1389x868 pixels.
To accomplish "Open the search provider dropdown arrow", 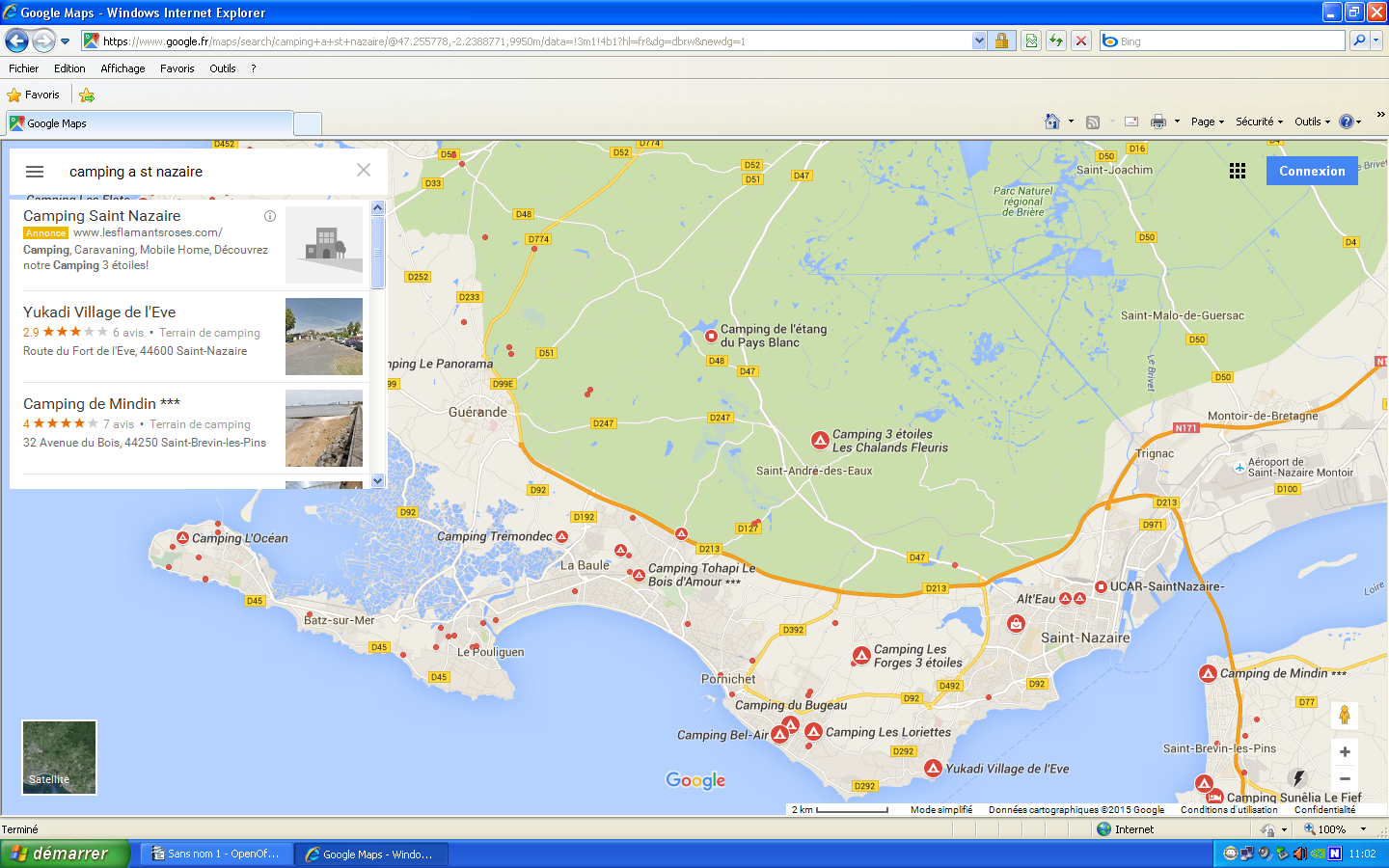I will coord(1376,41).
